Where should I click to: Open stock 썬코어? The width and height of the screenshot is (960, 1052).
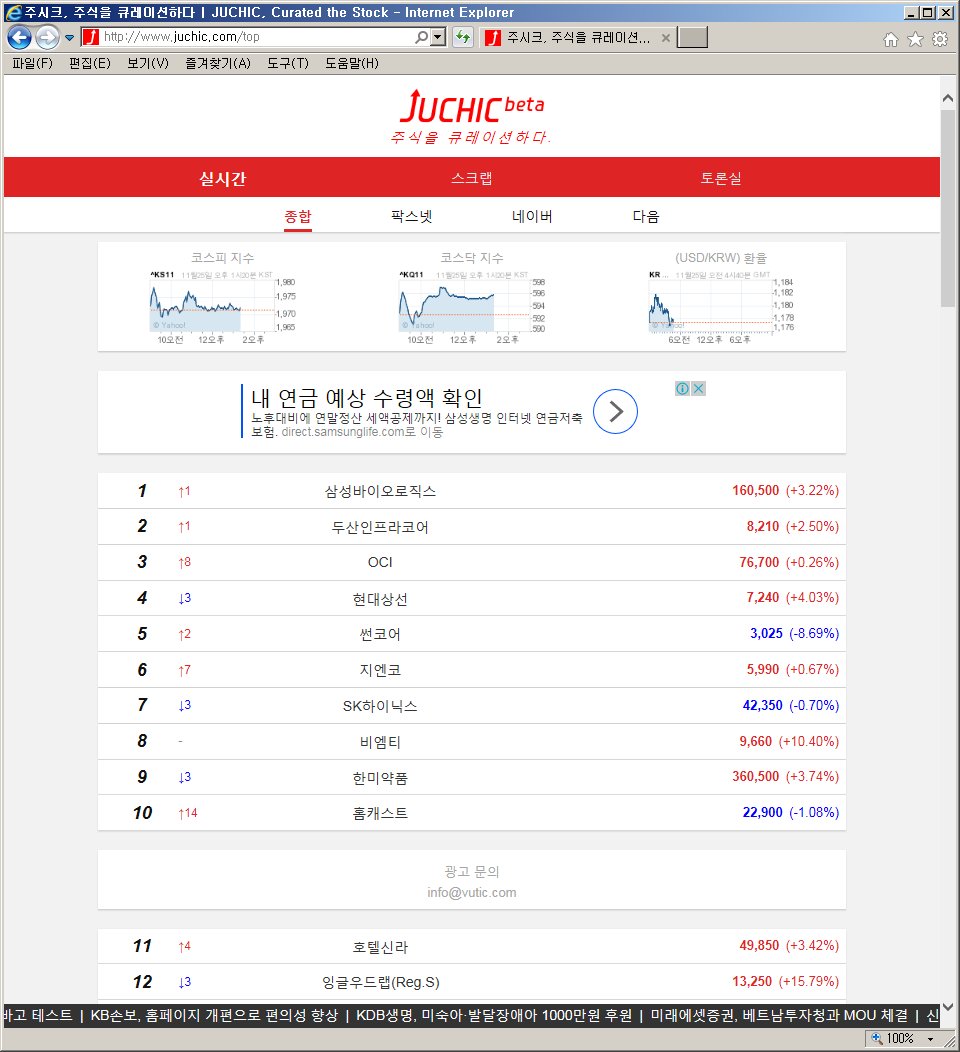click(380, 634)
